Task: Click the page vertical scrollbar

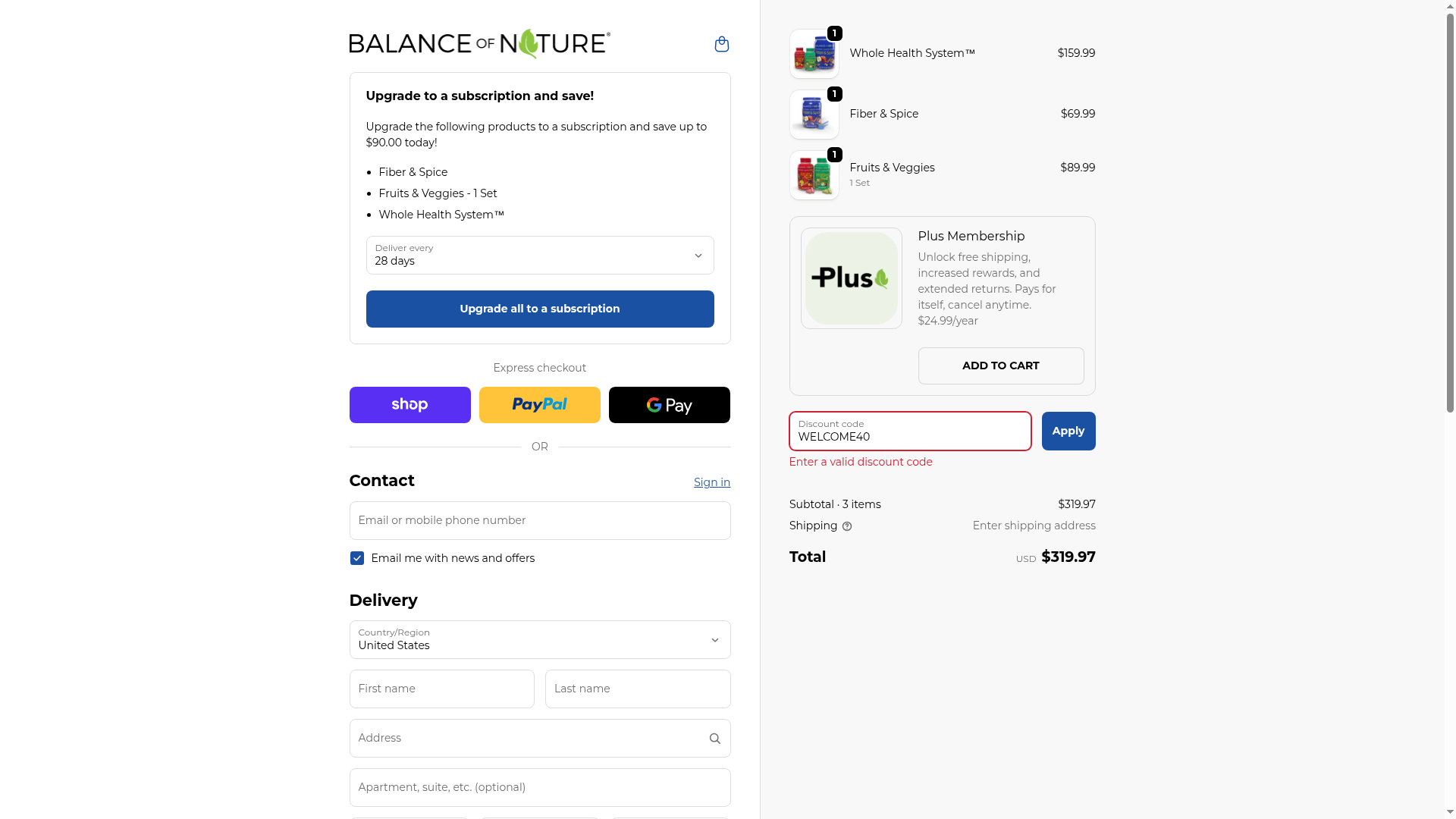Action: 1450,212
